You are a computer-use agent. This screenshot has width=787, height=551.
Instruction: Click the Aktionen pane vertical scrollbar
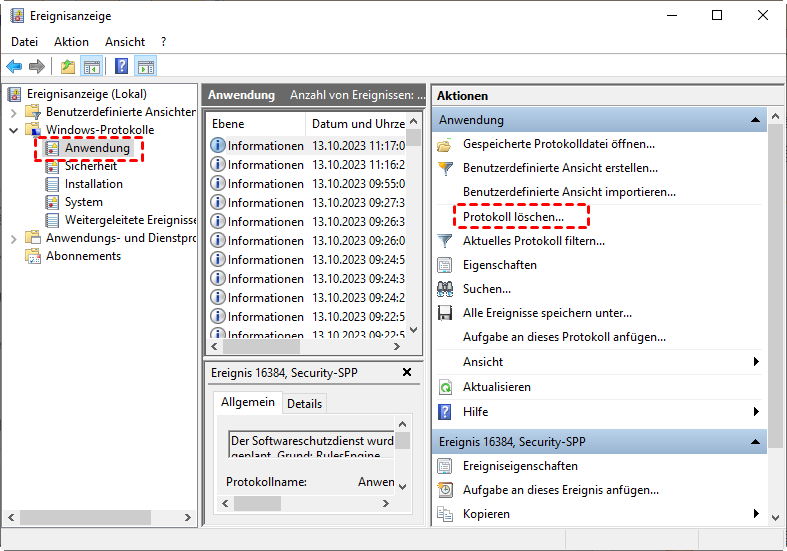[x=775, y=317]
